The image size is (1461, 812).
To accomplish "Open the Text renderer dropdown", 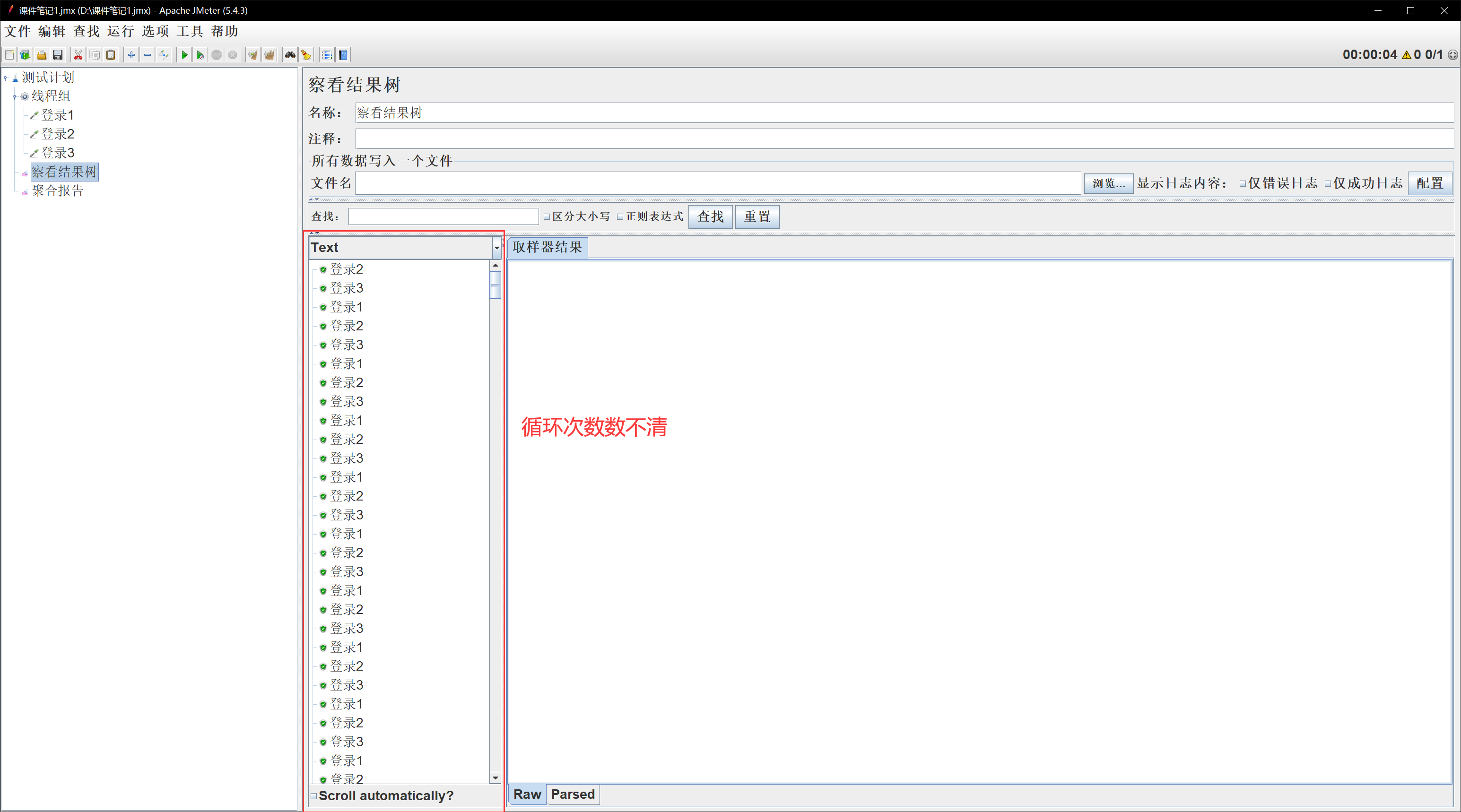I will click(x=496, y=247).
